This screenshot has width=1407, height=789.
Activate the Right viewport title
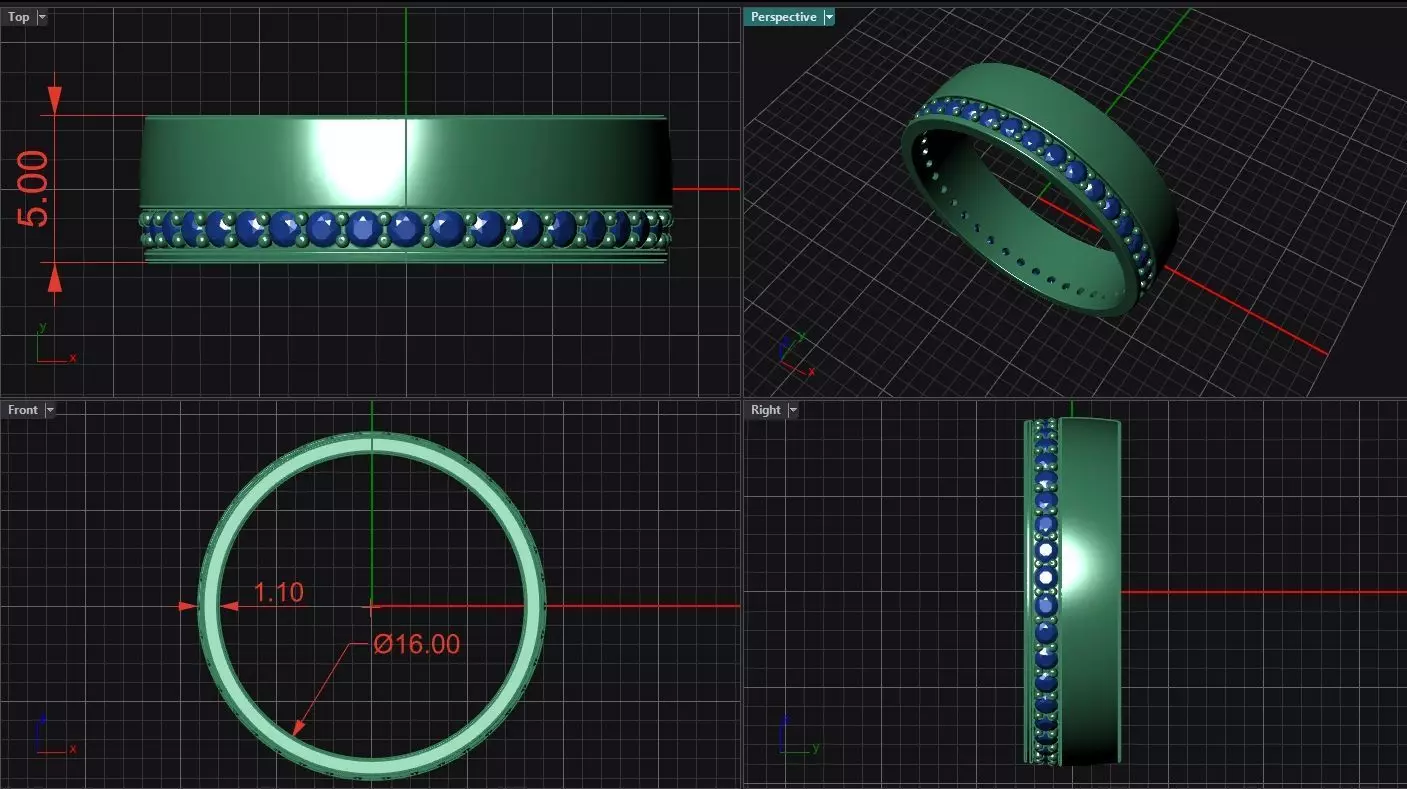coord(766,410)
